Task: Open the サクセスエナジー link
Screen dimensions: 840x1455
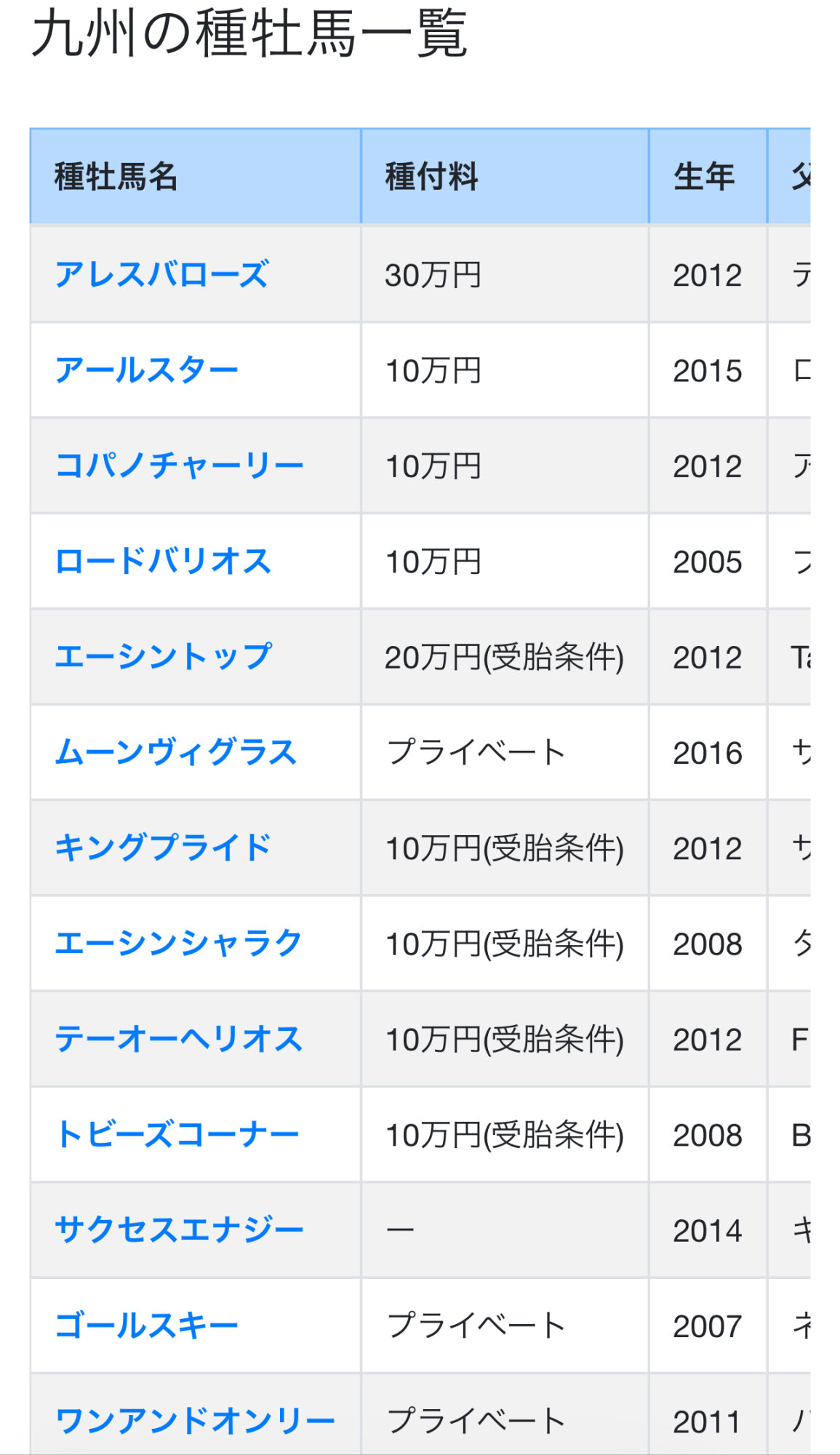Action: click(179, 1230)
